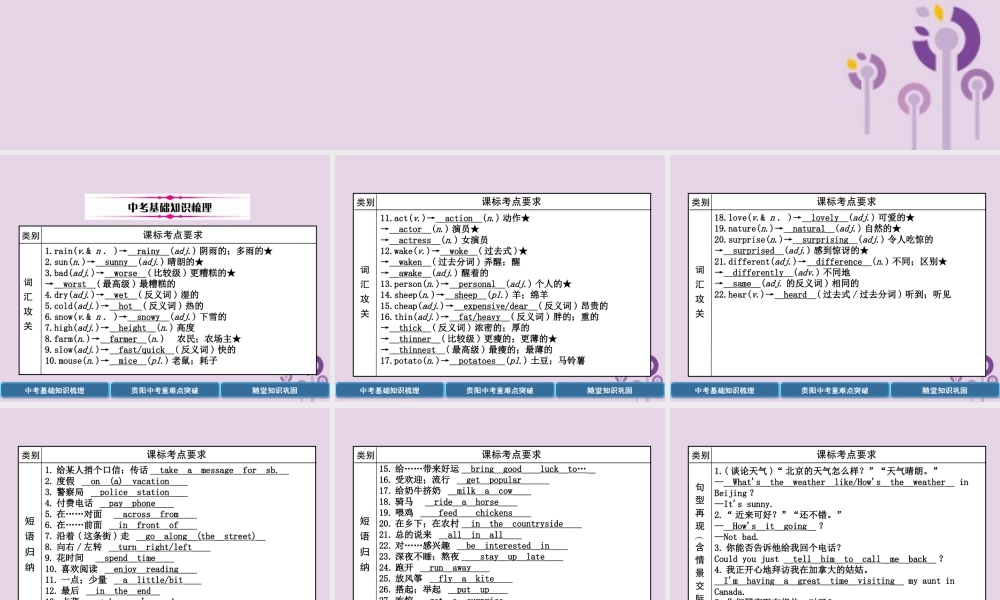Screen dimensions: 1000x600
Task: Click the line '22. hear → heard'
Action: click(832, 294)
